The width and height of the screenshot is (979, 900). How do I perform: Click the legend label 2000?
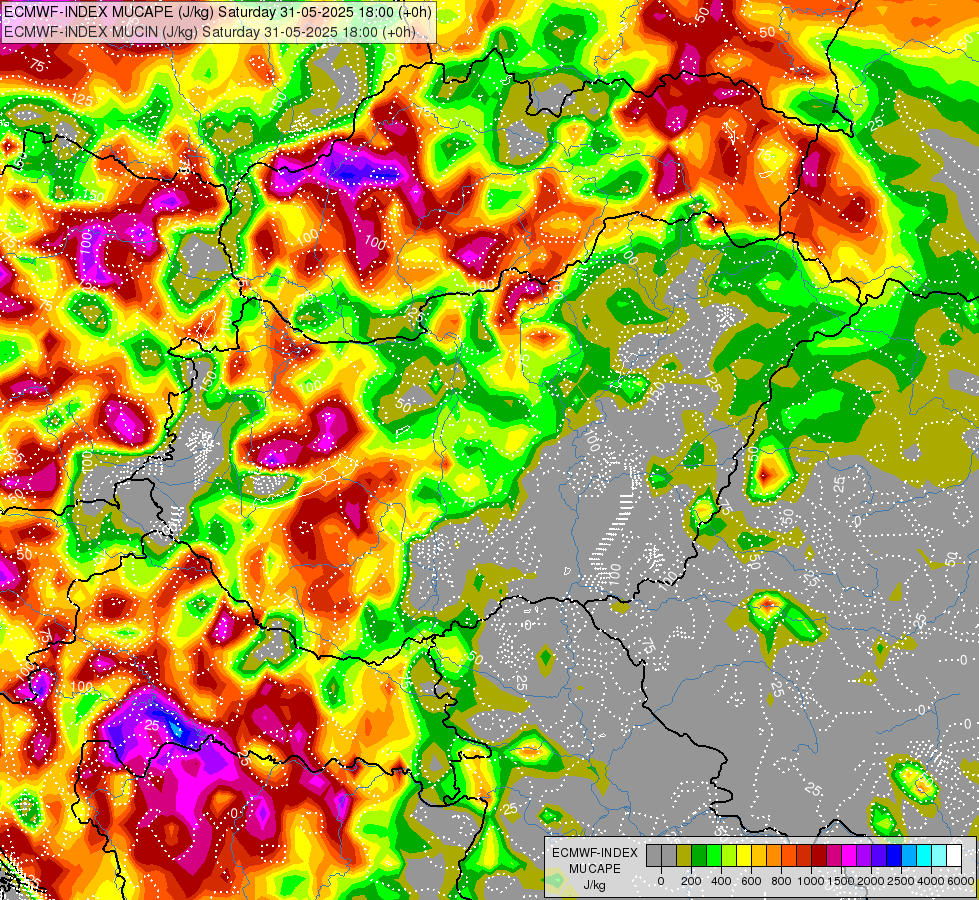(871, 881)
